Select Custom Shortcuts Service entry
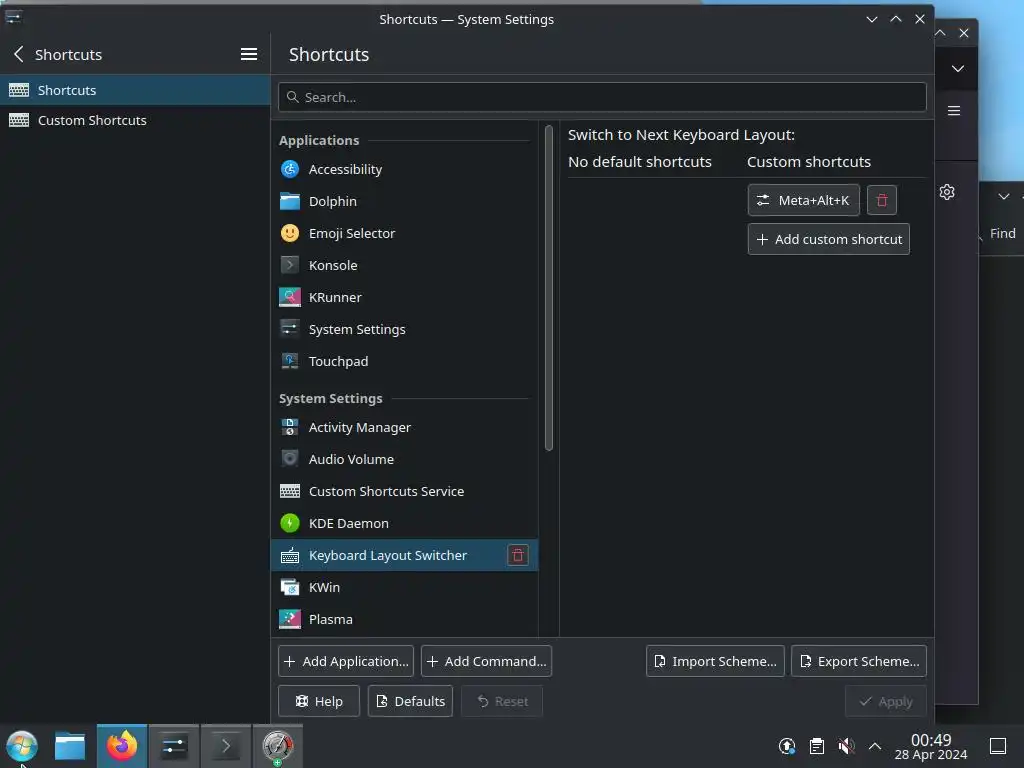 click(x=404, y=491)
